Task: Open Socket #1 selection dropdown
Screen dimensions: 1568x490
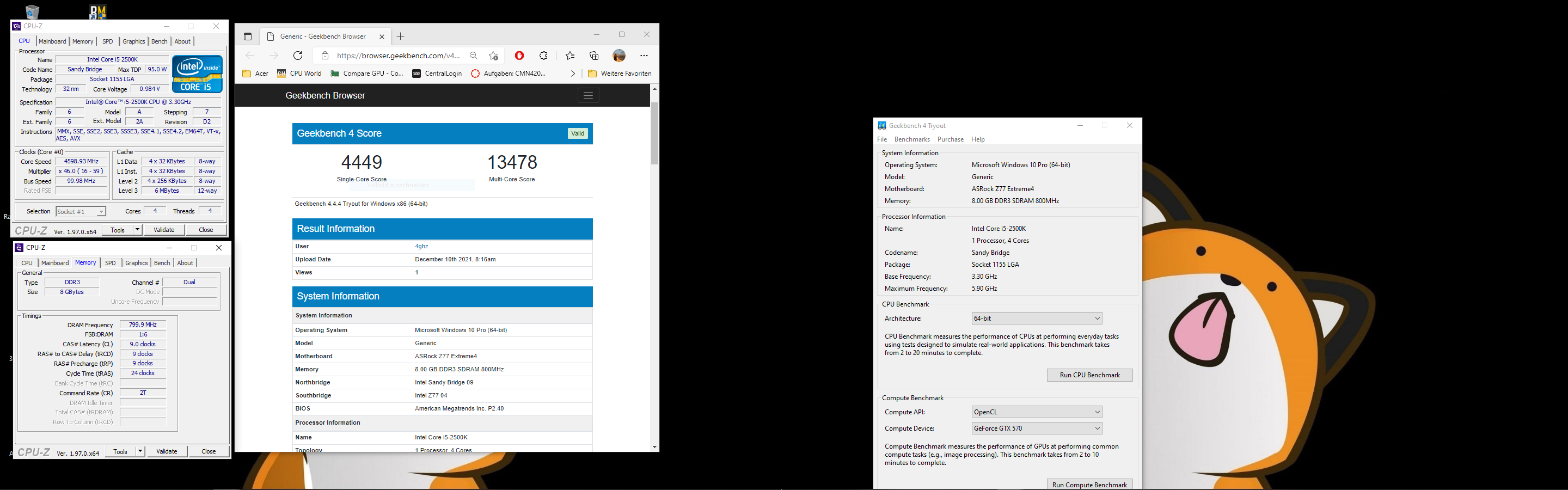Action: [x=81, y=211]
